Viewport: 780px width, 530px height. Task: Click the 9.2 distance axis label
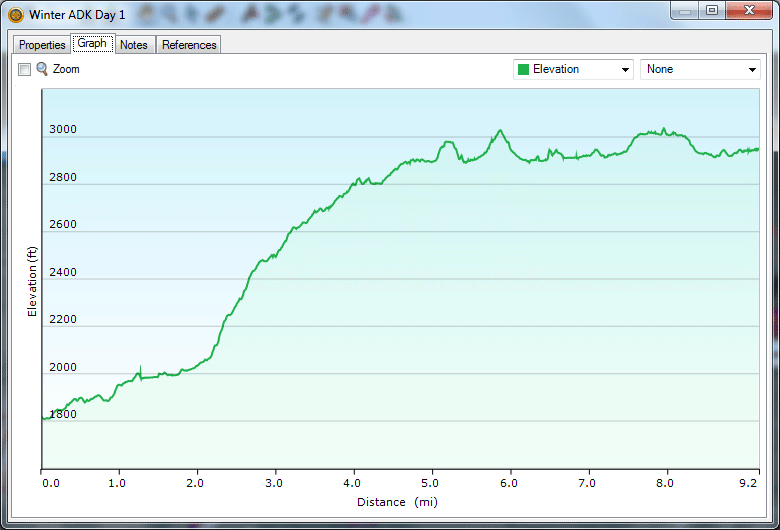pos(748,483)
